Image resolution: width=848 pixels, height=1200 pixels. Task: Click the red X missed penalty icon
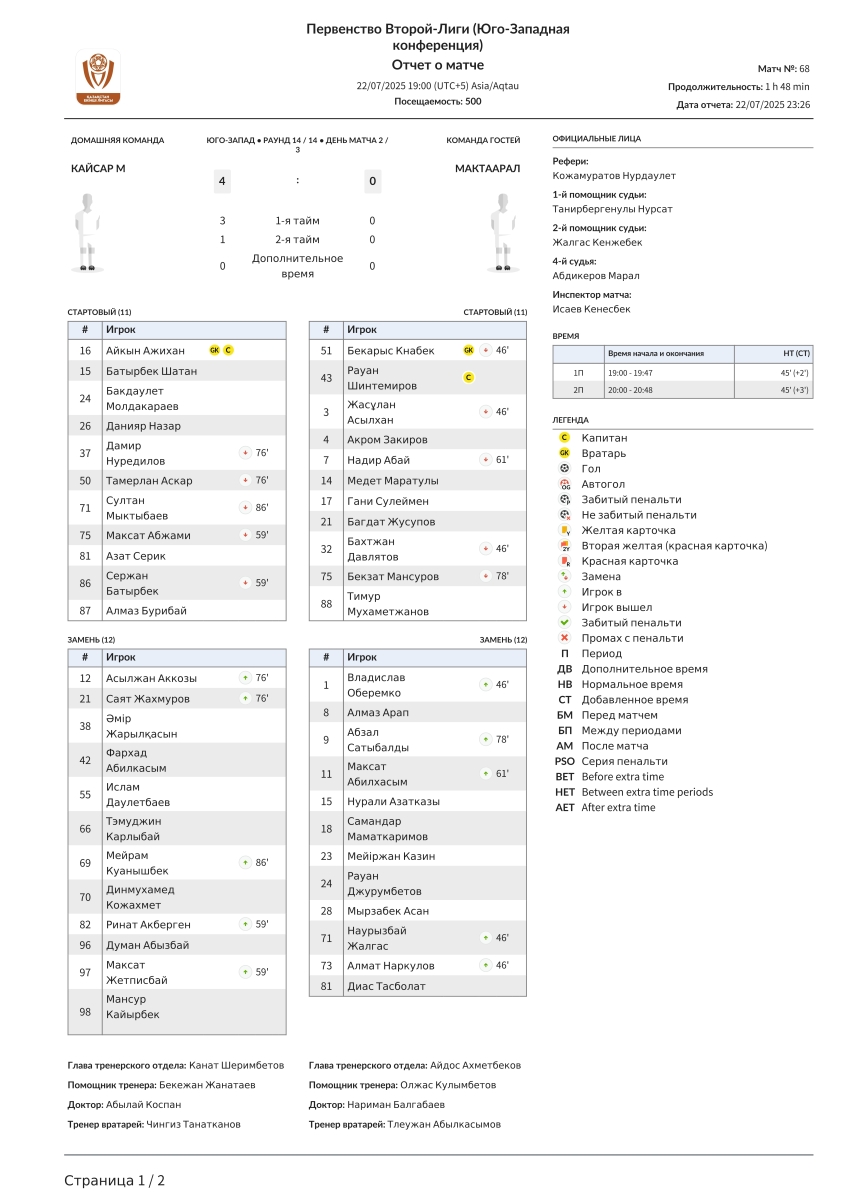565,638
